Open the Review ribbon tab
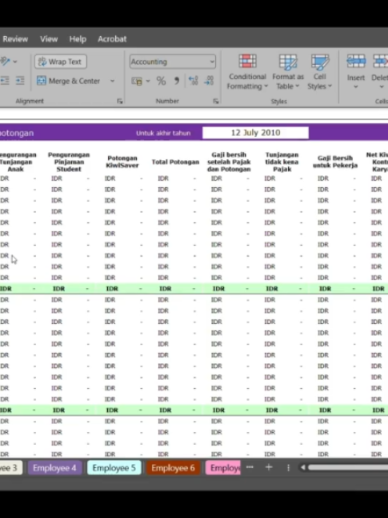 click(15, 39)
